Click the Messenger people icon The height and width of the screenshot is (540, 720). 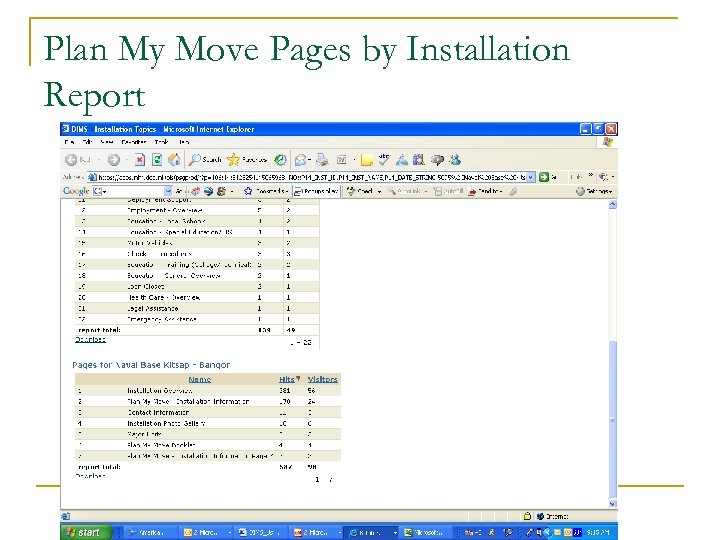click(455, 159)
